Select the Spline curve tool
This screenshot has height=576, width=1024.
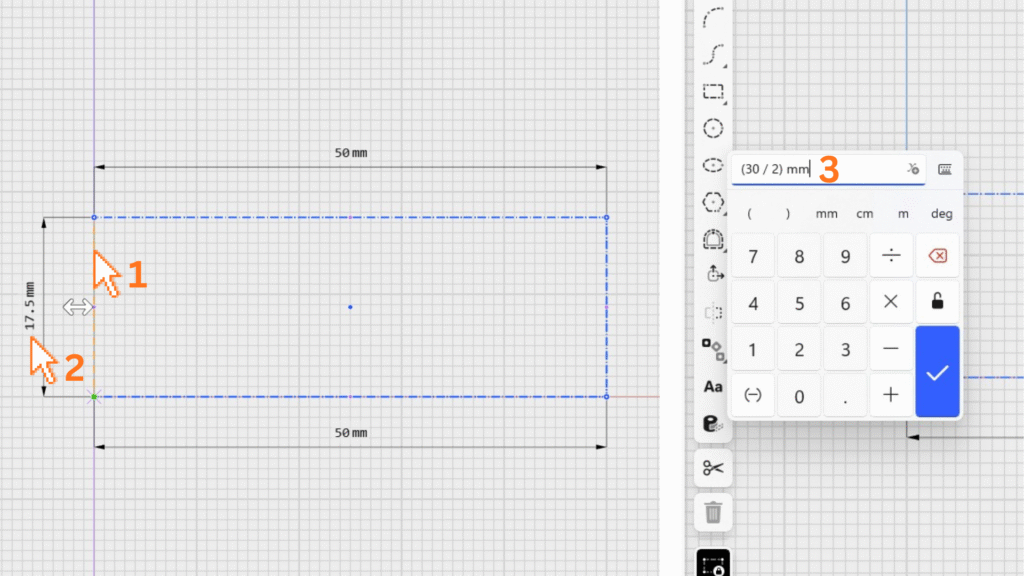coord(713,54)
